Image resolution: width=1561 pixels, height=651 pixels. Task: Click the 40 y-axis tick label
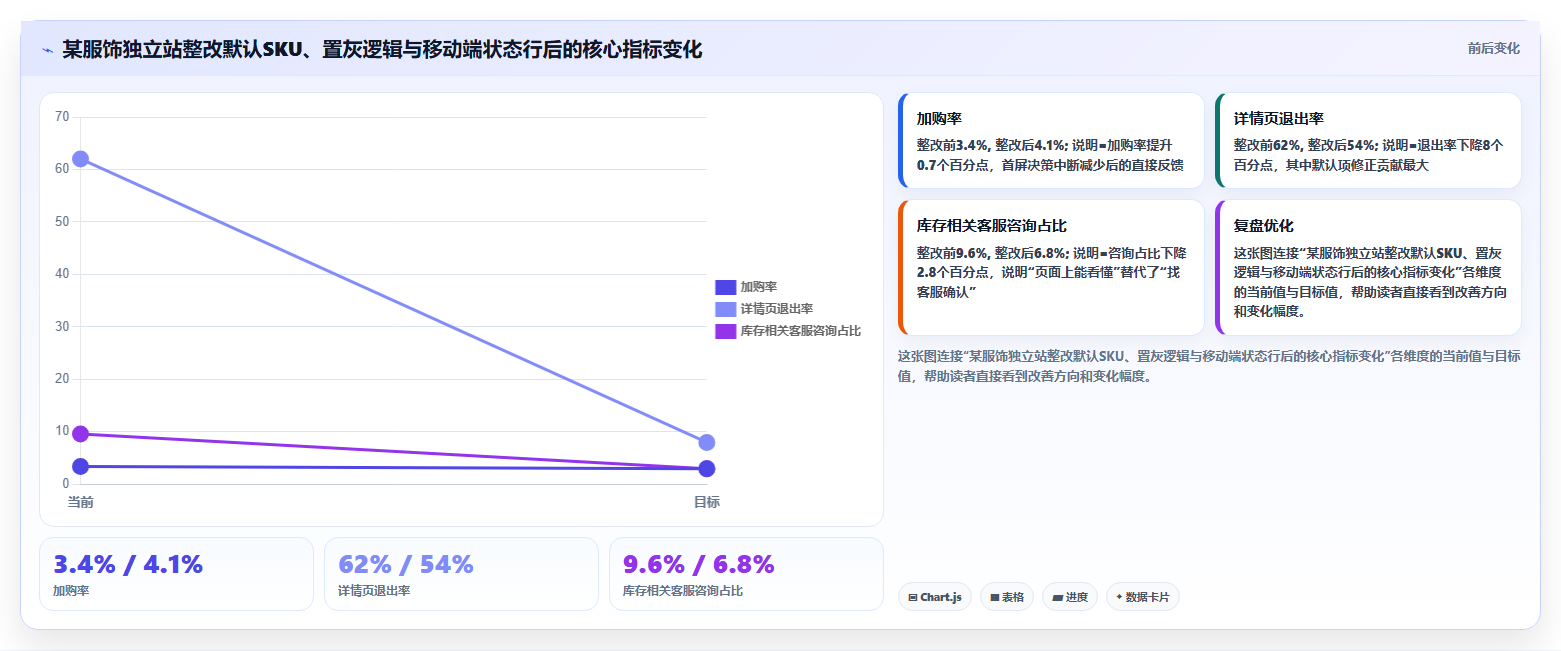coord(62,274)
